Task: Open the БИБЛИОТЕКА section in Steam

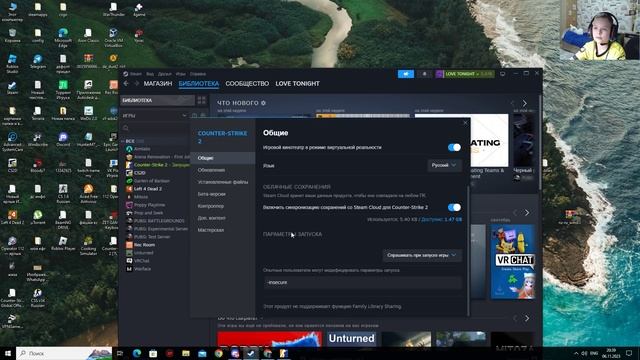Action: click(199, 84)
